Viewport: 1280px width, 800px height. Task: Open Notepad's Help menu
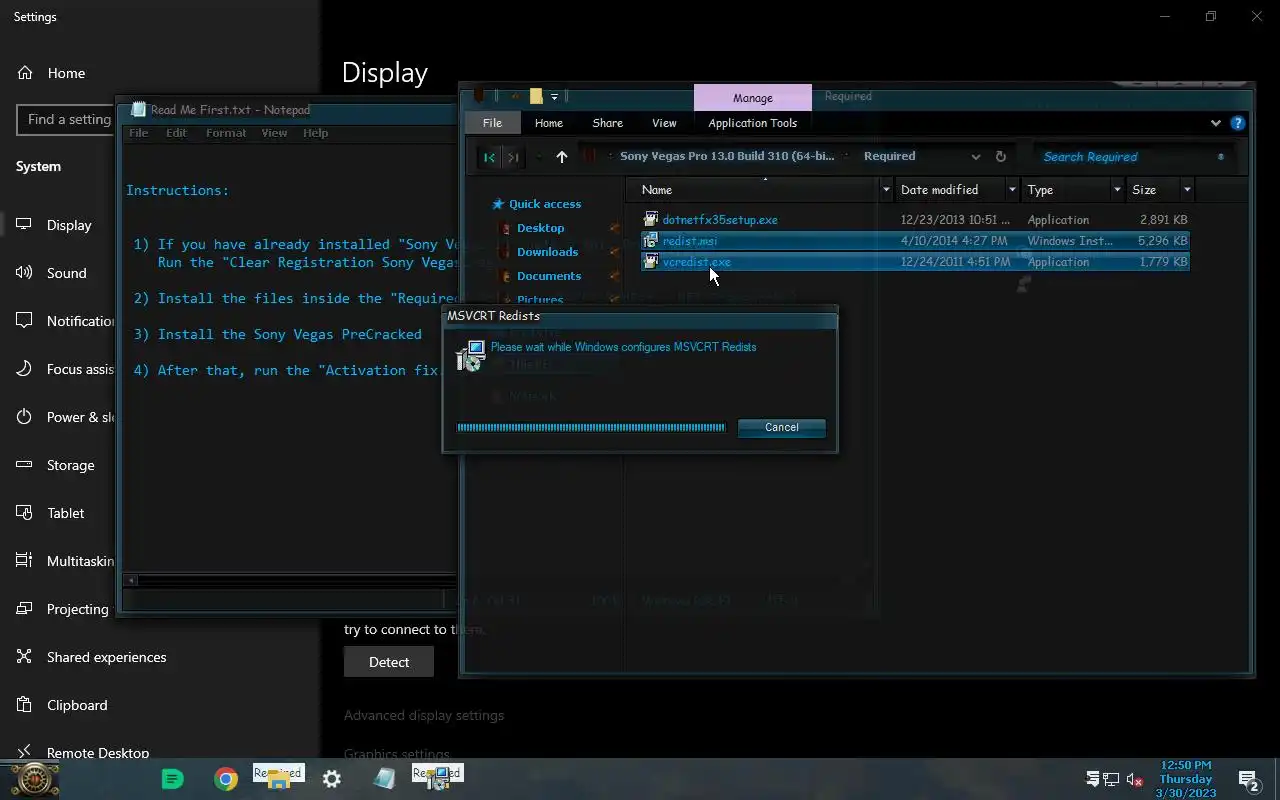(316, 133)
